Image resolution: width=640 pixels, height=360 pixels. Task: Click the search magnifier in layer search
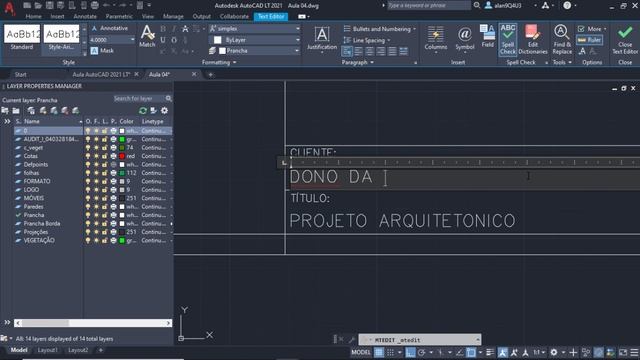169,98
